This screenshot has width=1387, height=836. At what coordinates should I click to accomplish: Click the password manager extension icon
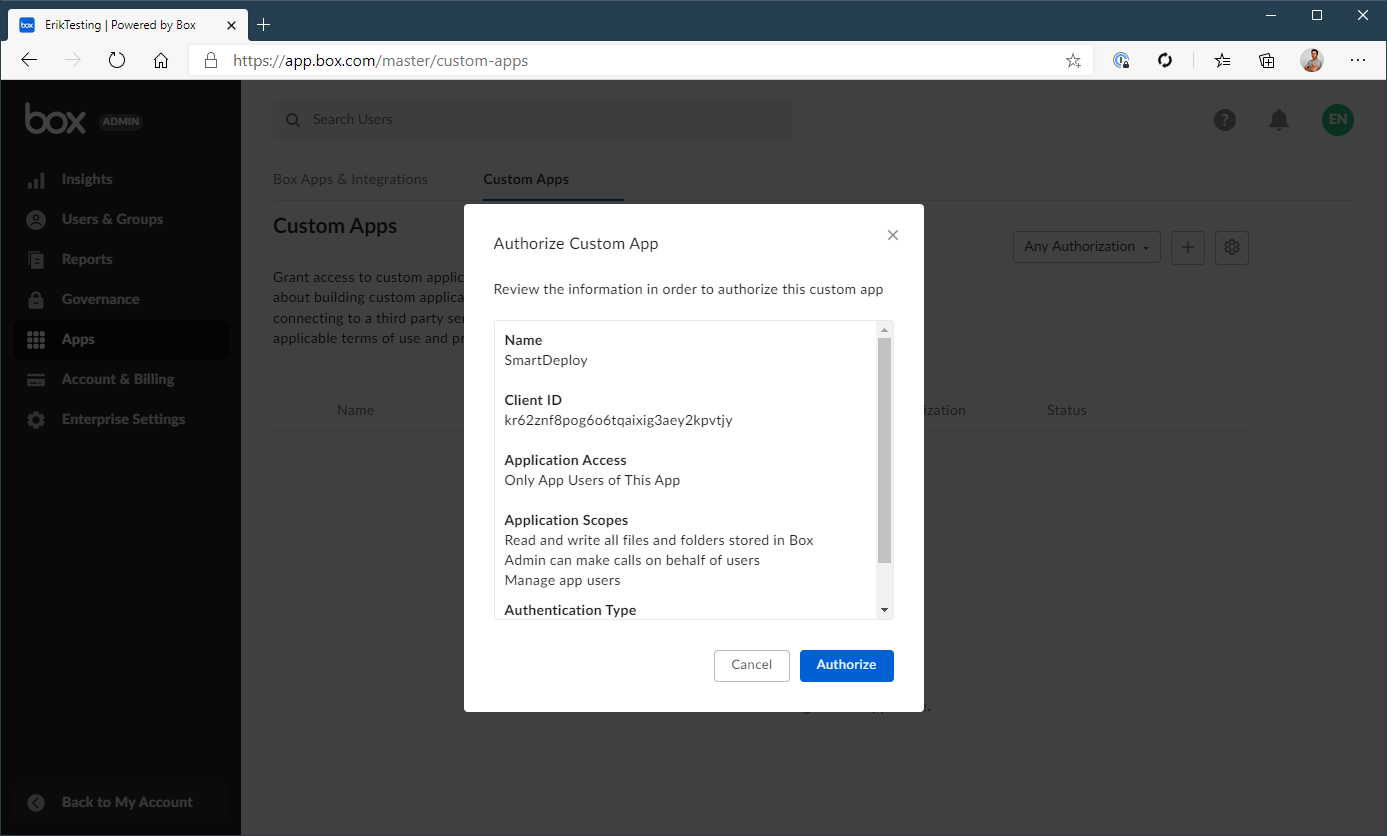pos(1122,60)
